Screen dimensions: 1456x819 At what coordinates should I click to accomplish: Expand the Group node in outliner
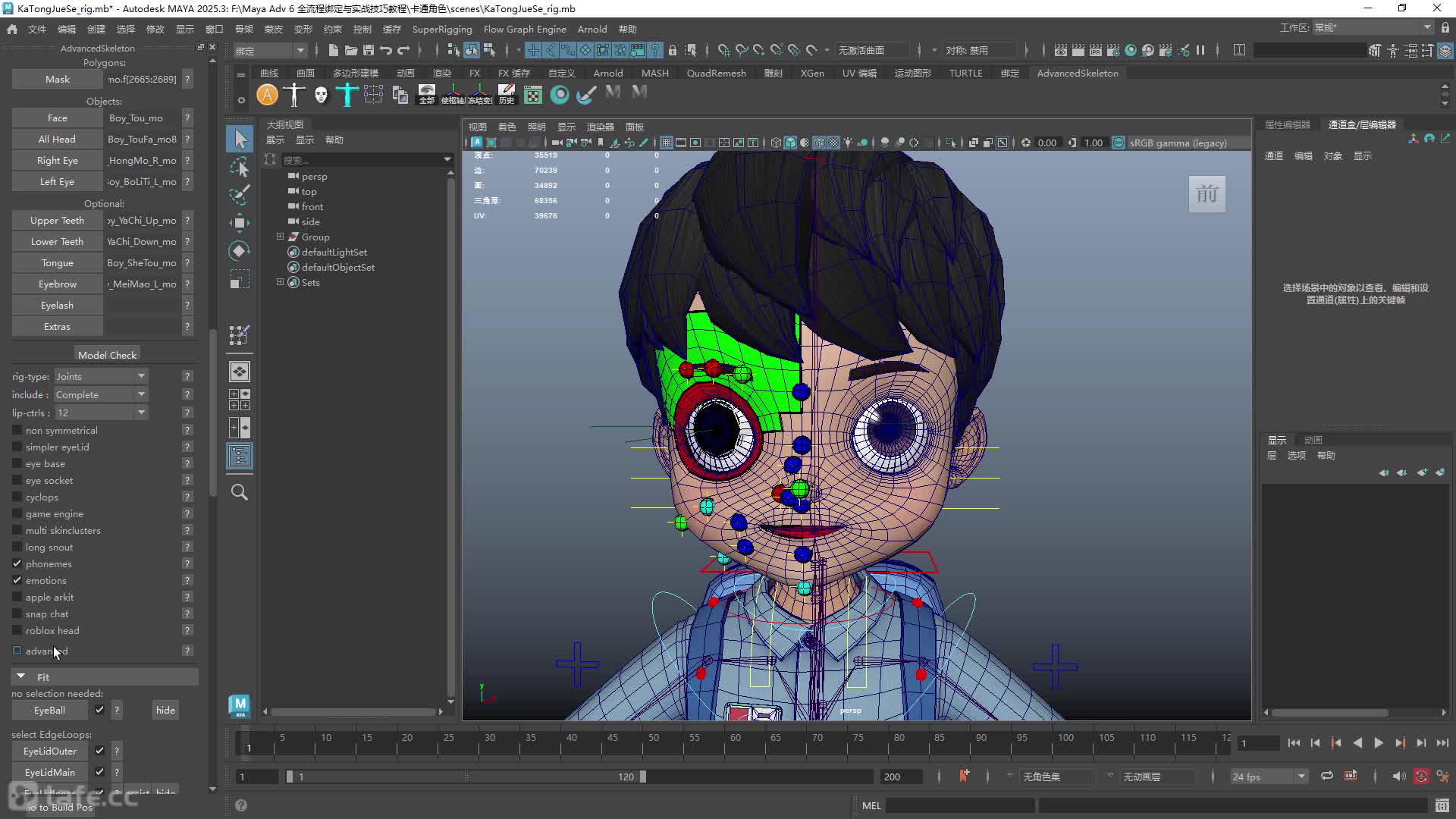pos(280,237)
